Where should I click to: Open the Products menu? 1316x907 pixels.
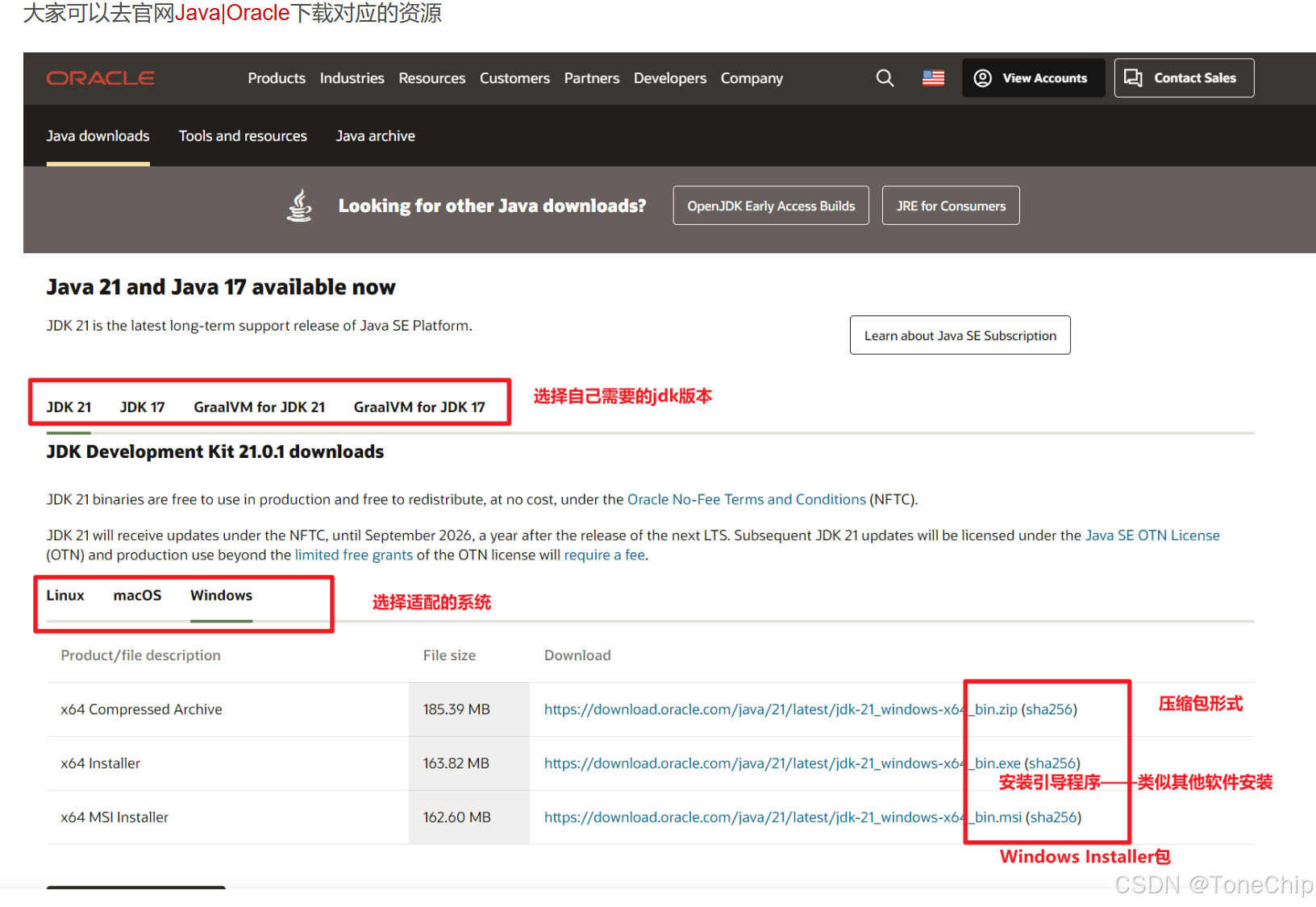pos(277,78)
